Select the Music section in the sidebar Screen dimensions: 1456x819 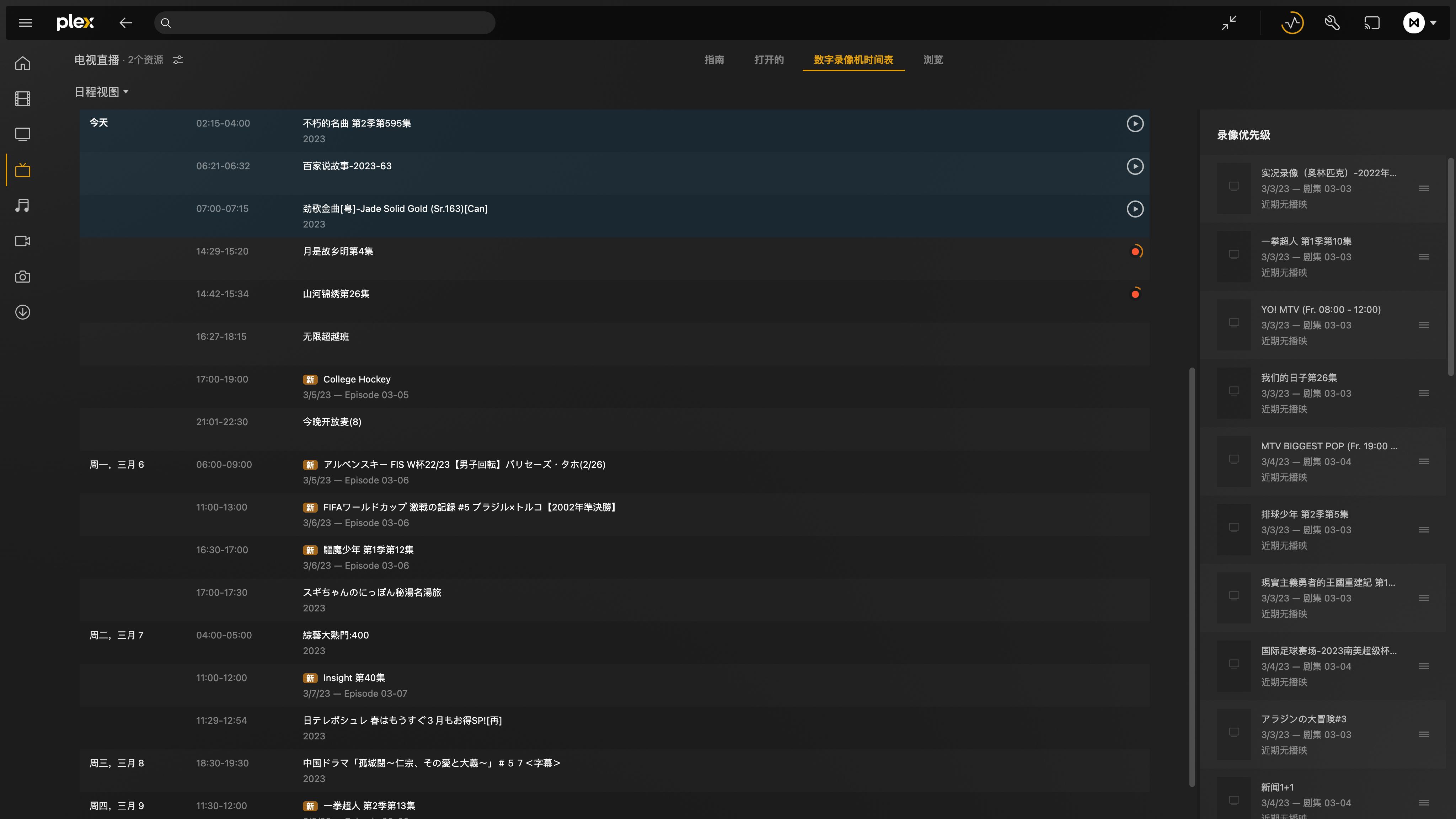[22, 205]
